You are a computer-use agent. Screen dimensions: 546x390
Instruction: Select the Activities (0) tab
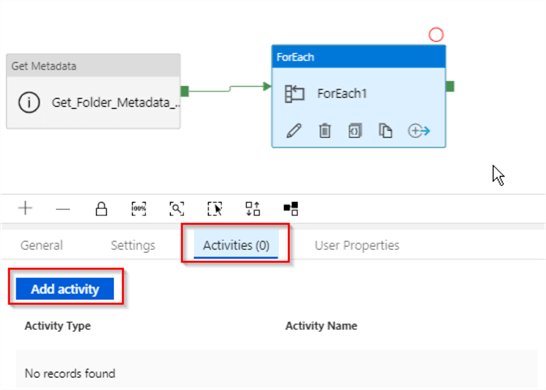click(236, 245)
